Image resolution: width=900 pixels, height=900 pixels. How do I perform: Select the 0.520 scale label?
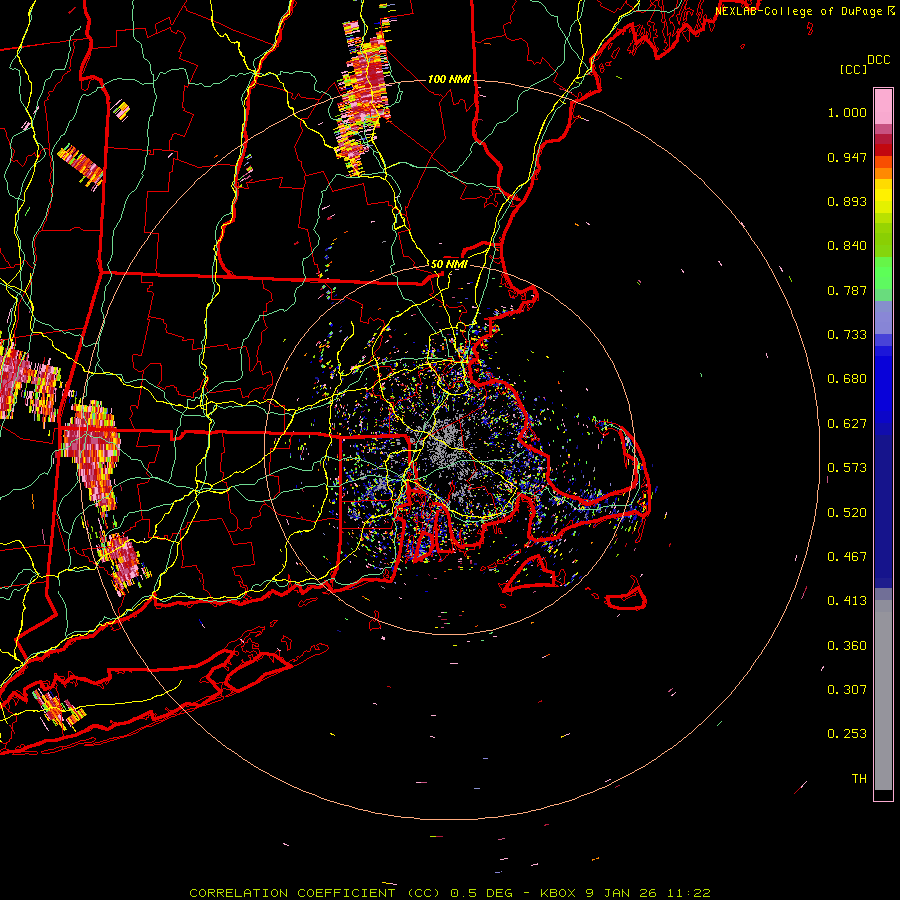pos(847,513)
